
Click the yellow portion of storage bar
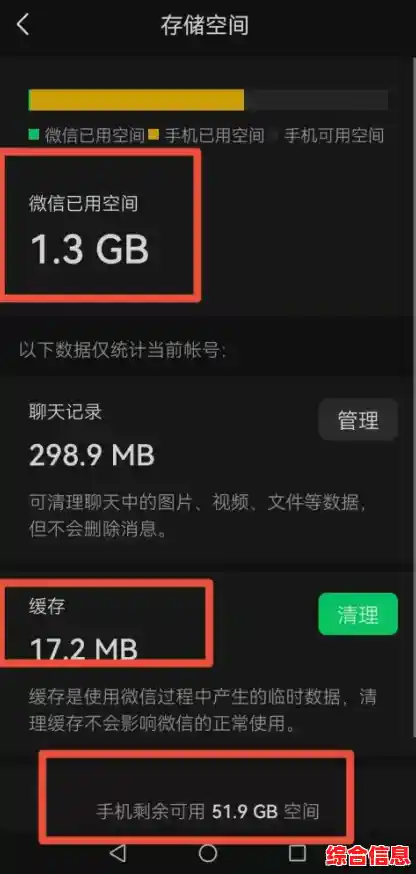[x=137, y=100]
